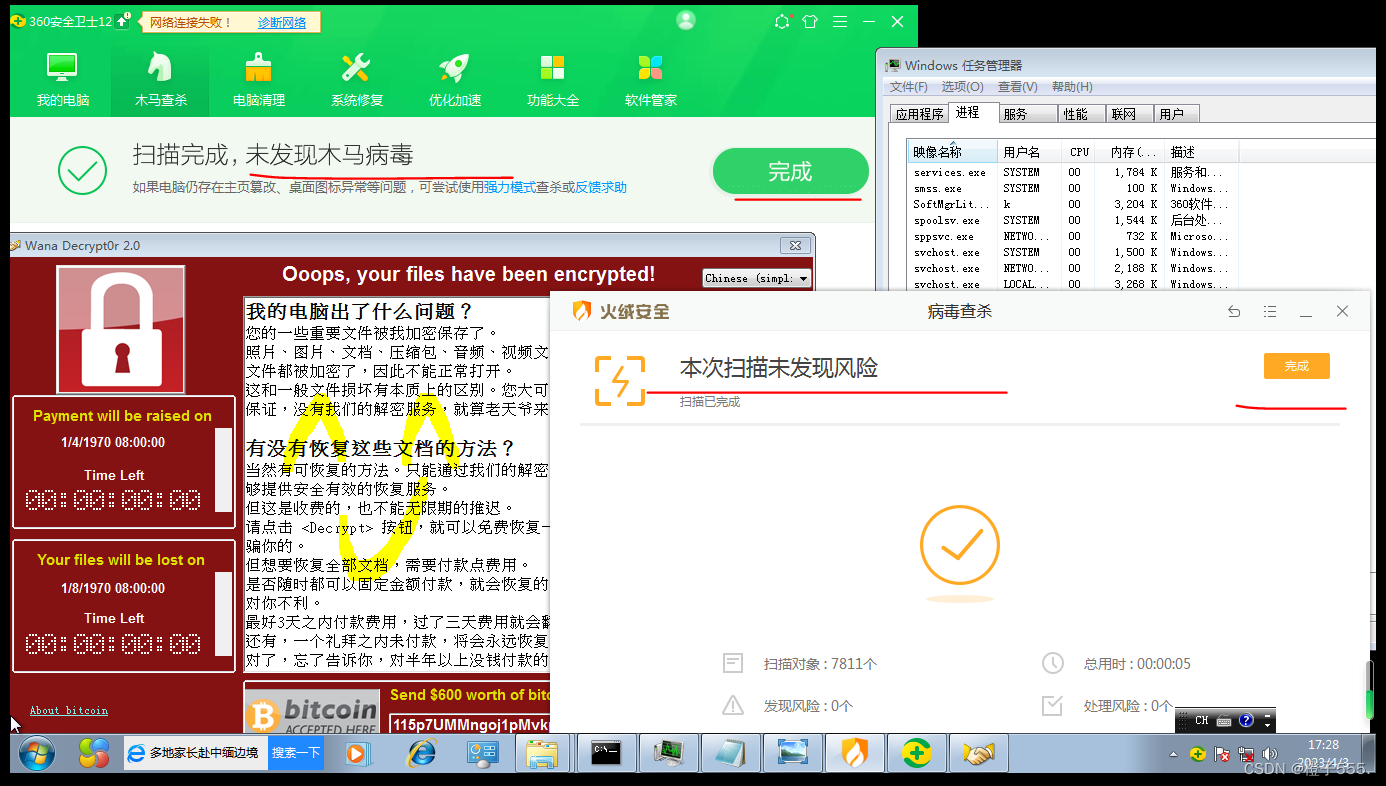This screenshot has width=1386, height=786.
Task: Select the bitcoin address field
Action: coord(470,724)
